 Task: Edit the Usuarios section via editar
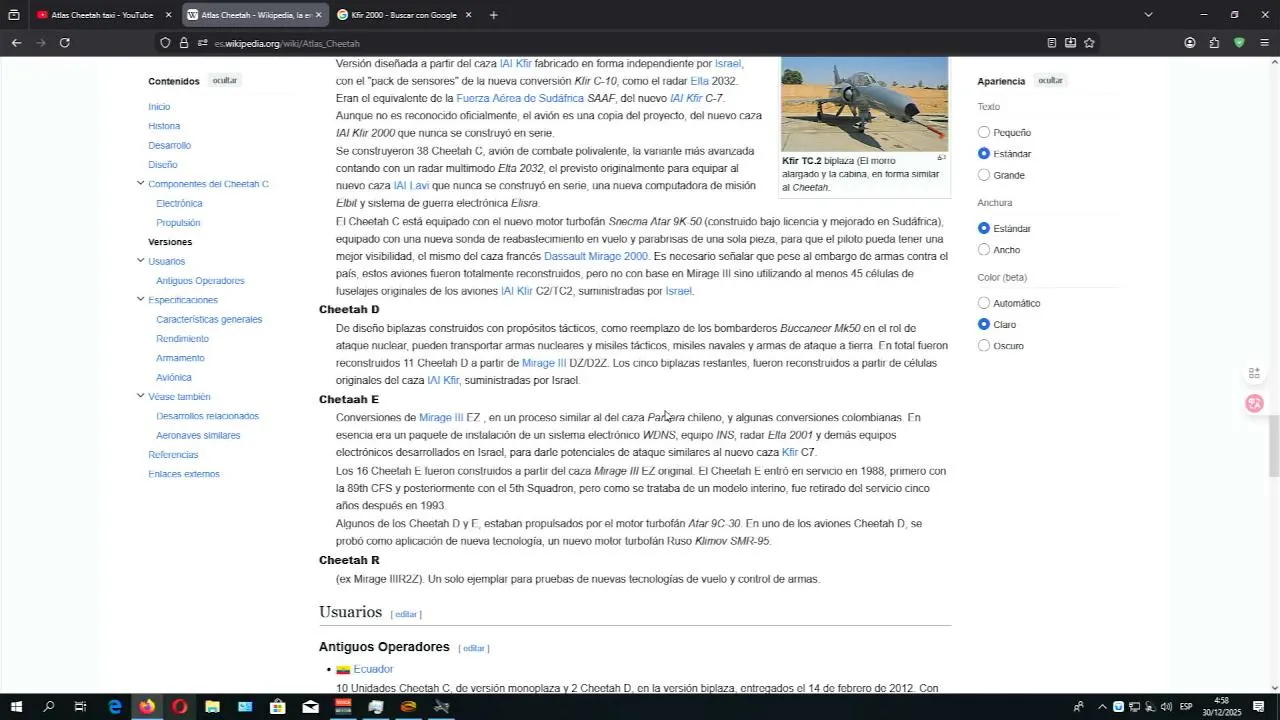(x=406, y=614)
